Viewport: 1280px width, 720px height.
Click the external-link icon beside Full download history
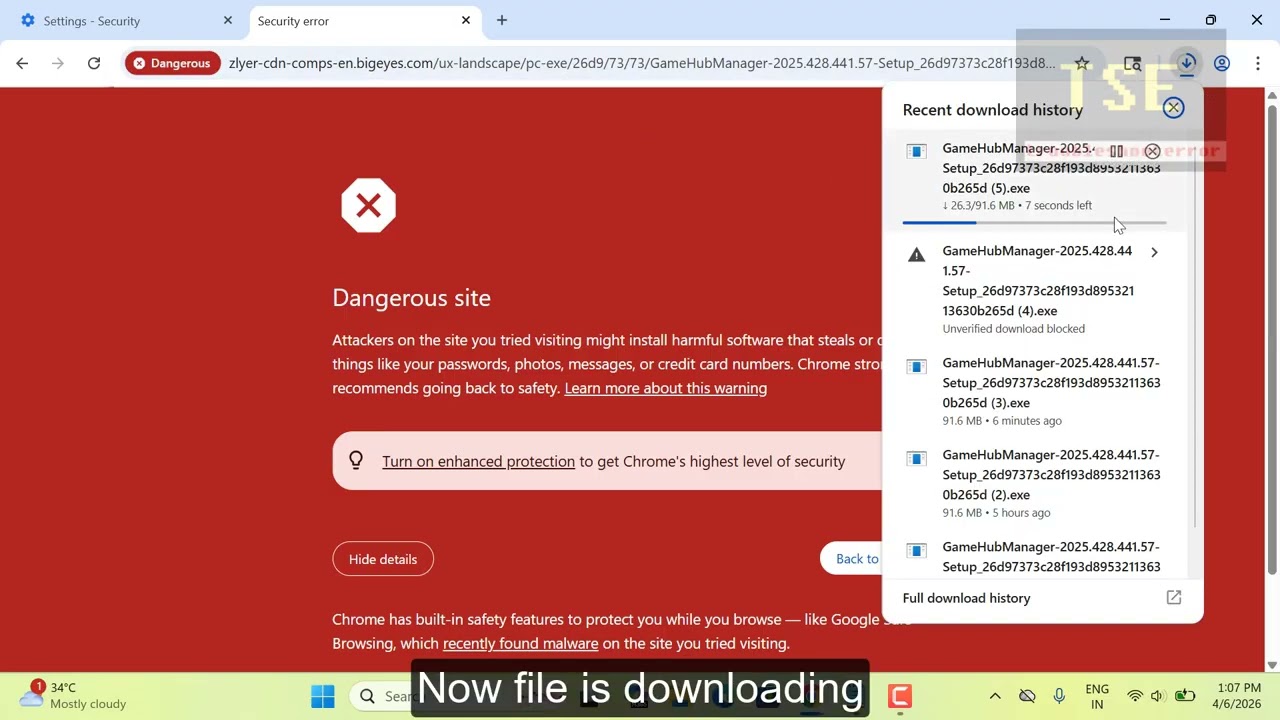click(1174, 598)
